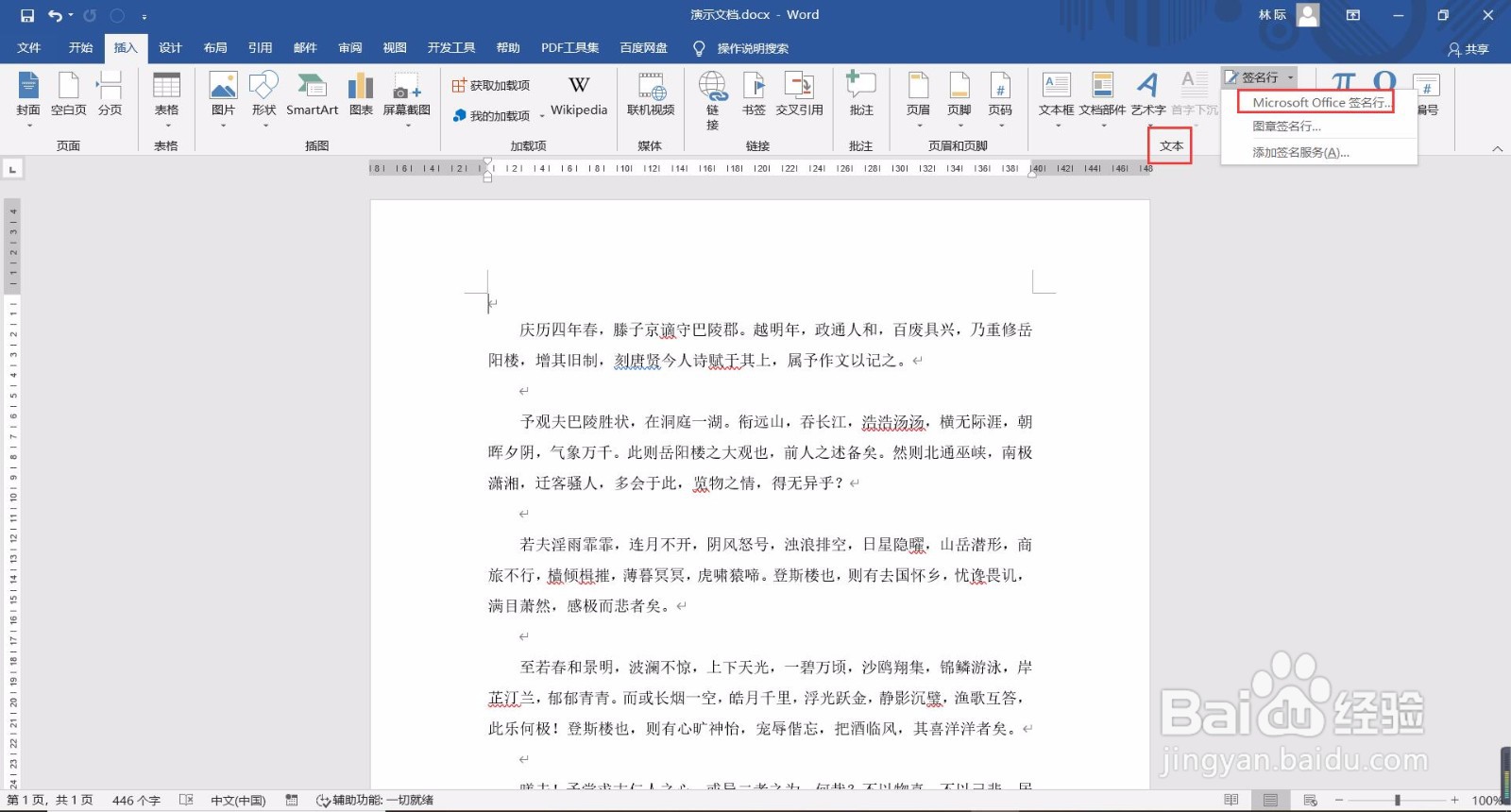Screen dimensions: 1511x812
Task: Switch to the 引用 (References) tab
Action: [x=260, y=48]
